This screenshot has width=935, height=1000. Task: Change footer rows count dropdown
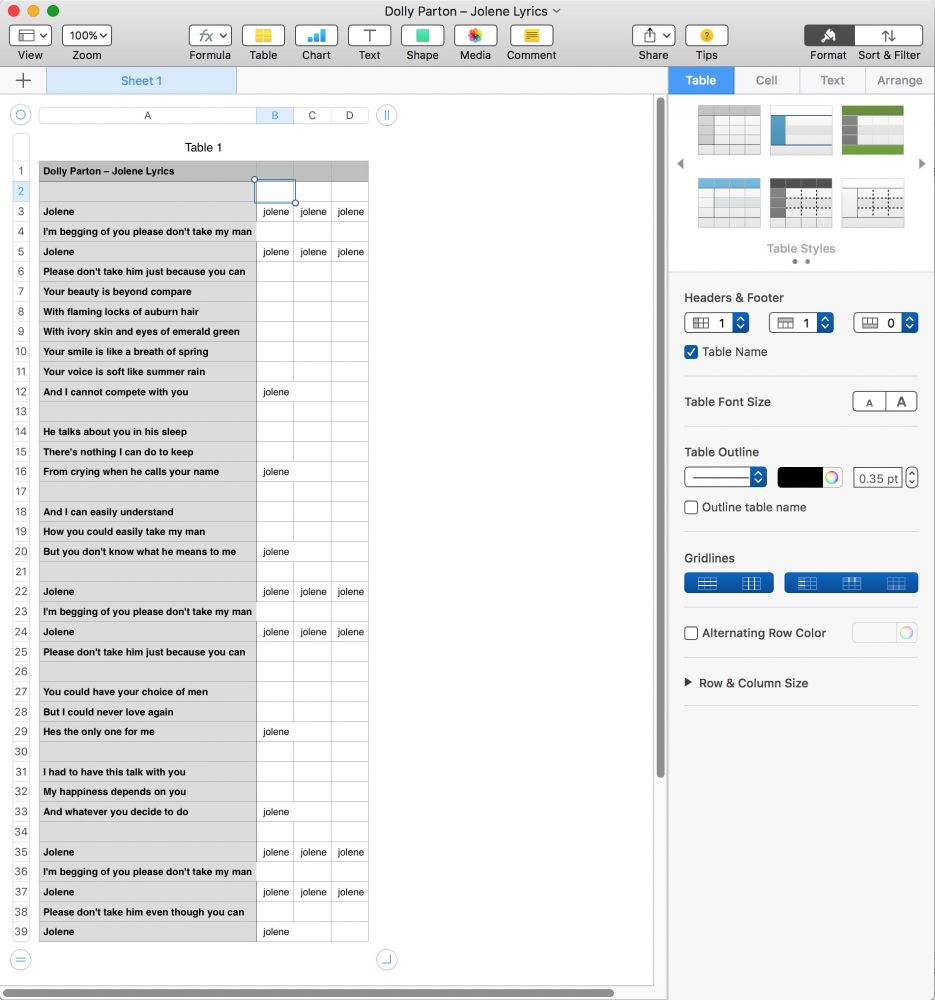click(885, 323)
